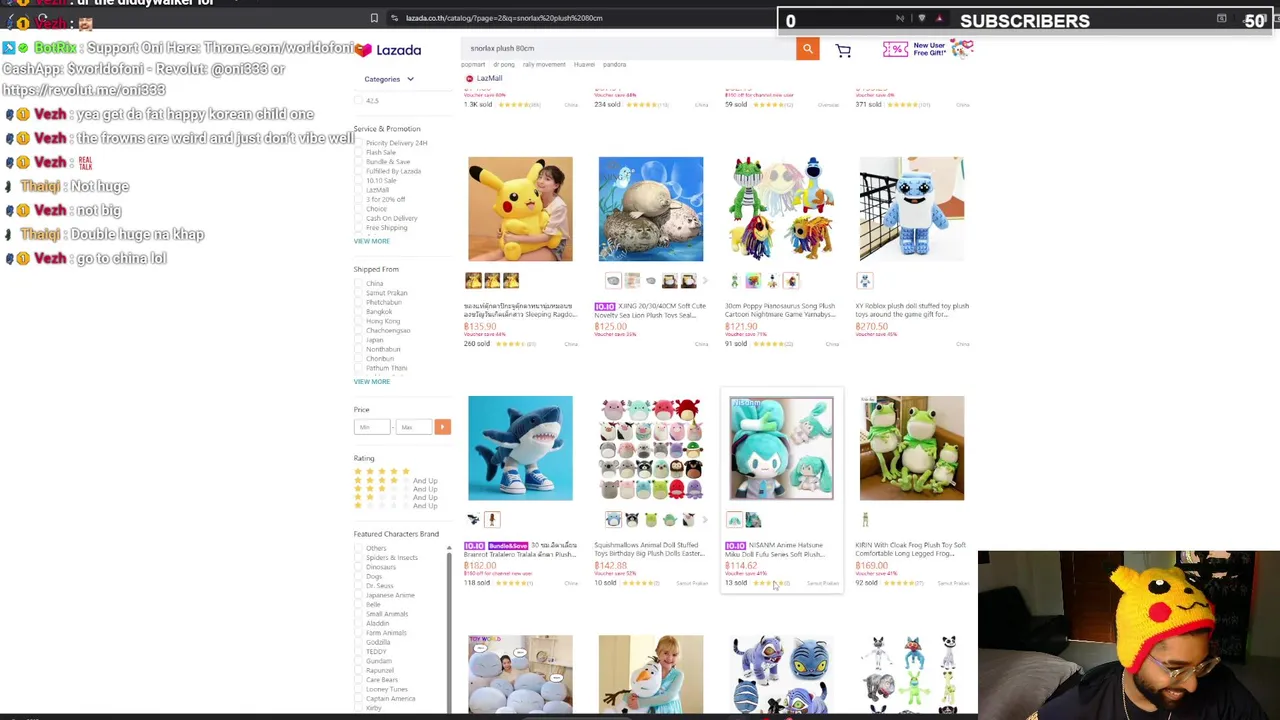Tick the Flash Sale checkbox
Screen dimensions: 1280x720
point(358,152)
